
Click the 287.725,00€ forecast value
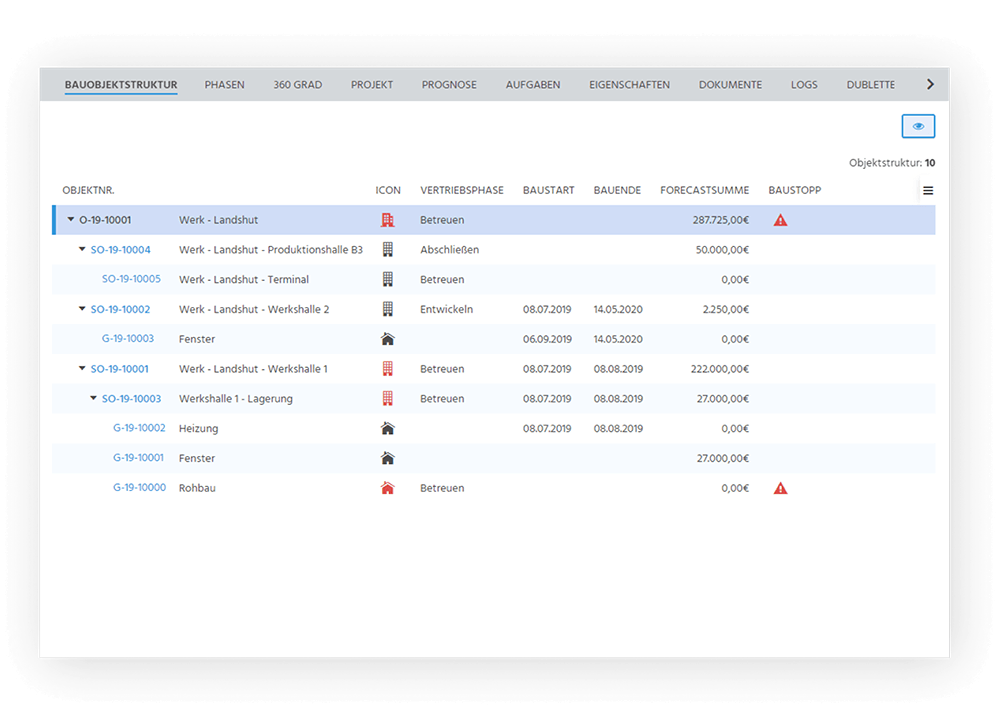tap(721, 220)
